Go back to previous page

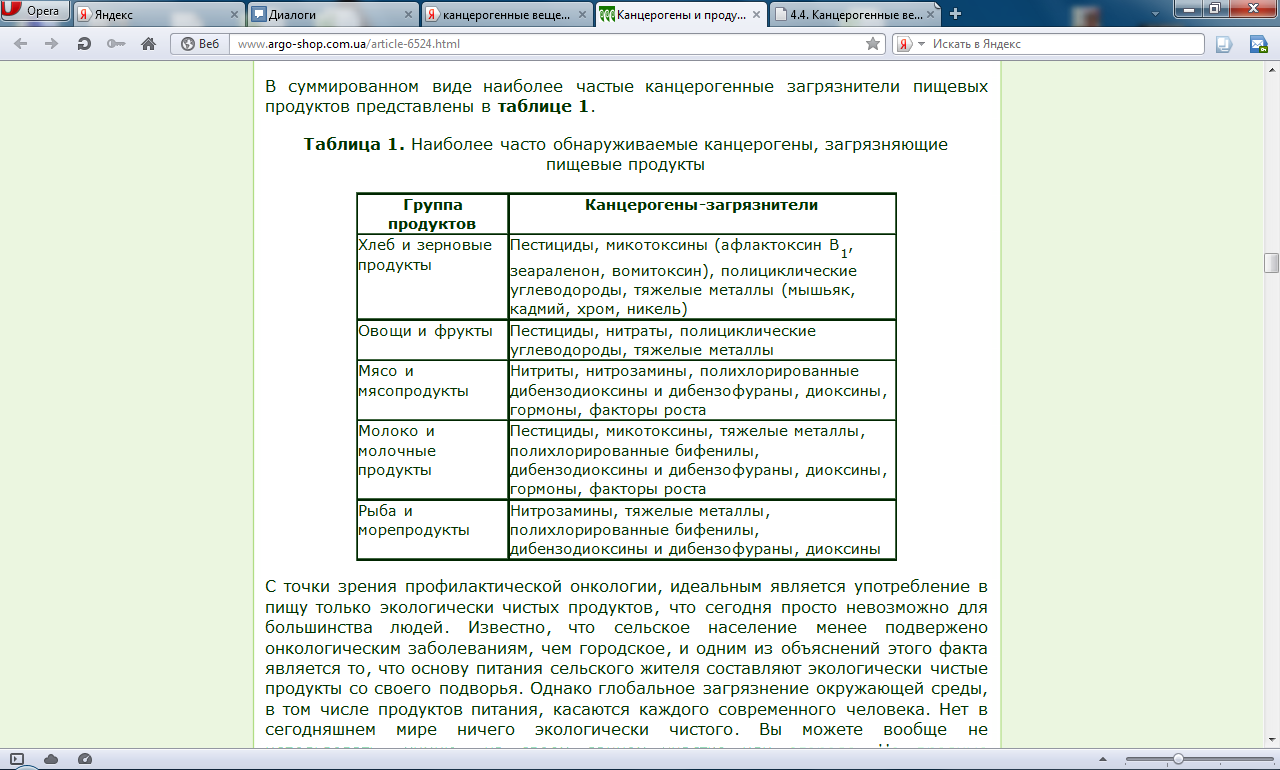pos(22,44)
